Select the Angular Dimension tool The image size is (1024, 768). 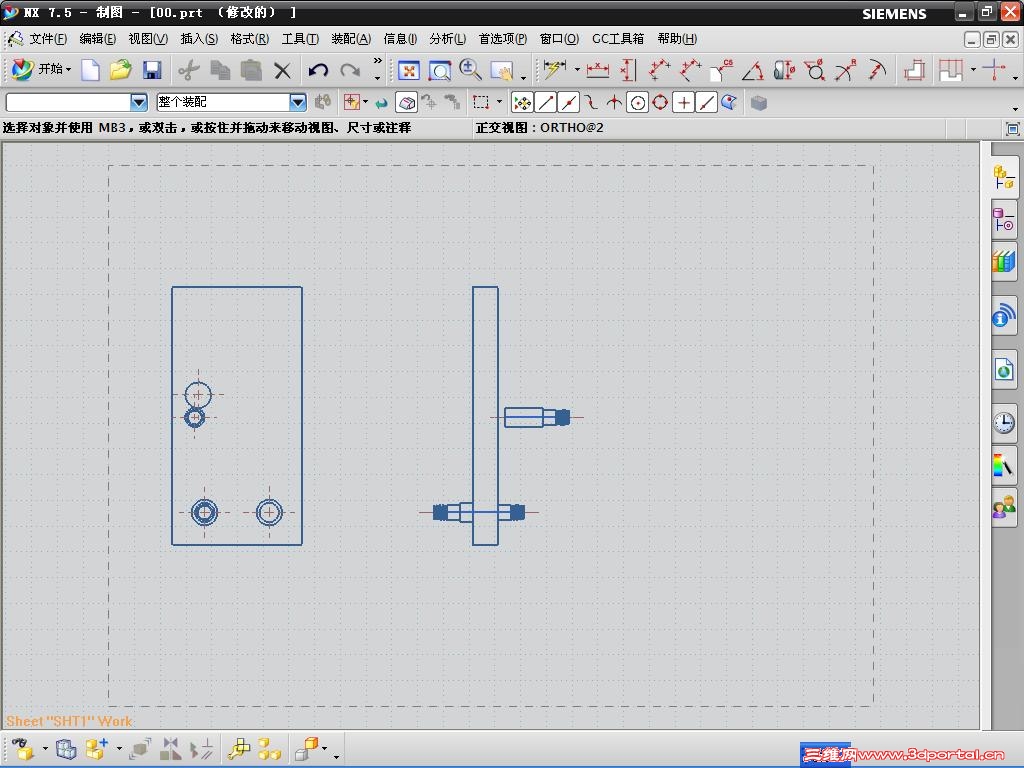coord(753,70)
